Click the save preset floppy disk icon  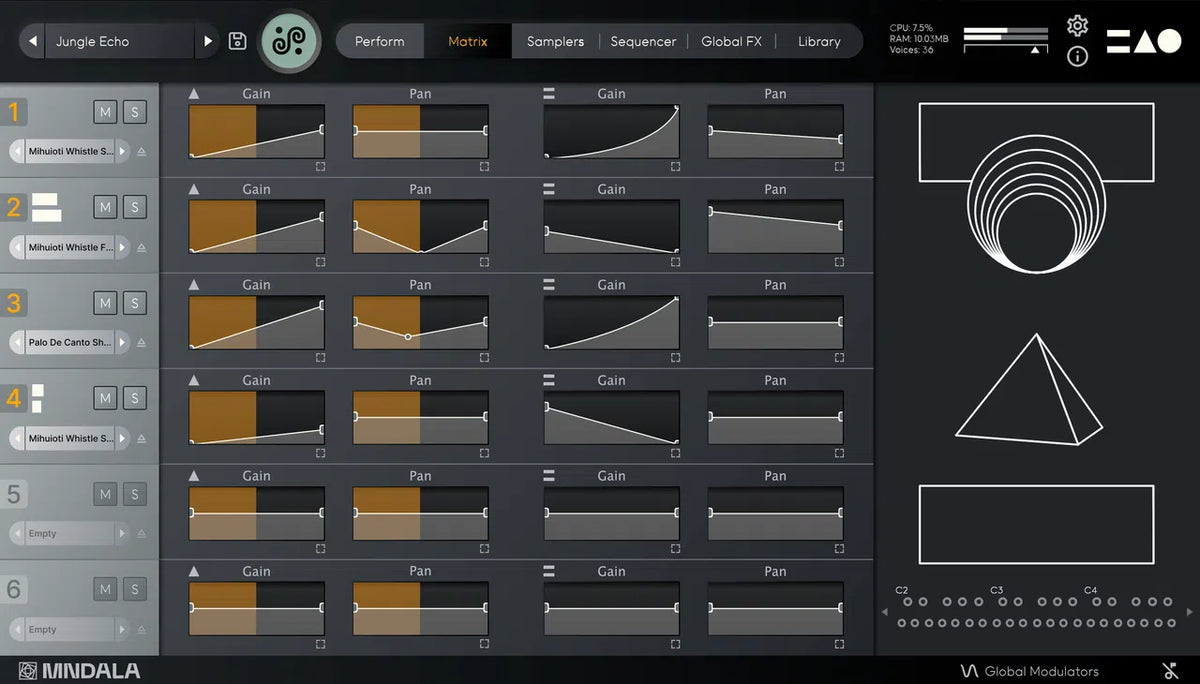point(237,41)
